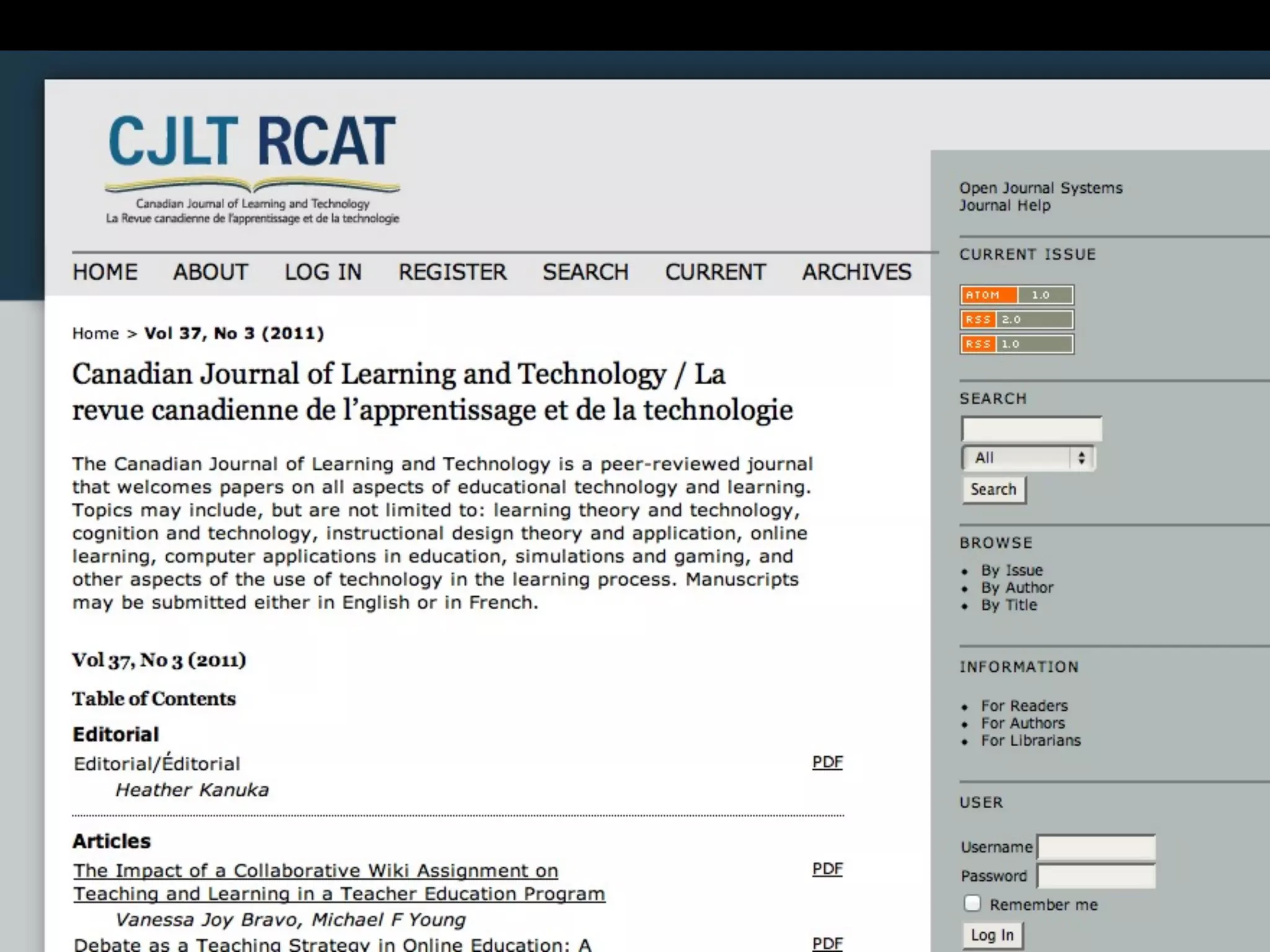
Task: Focus the Password input field
Action: click(x=1096, y=876)
